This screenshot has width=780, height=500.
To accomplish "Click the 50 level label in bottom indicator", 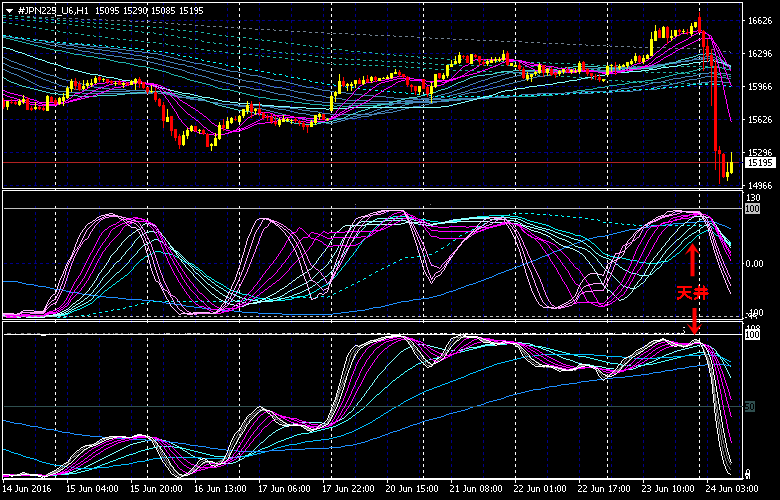I will 750,406.
